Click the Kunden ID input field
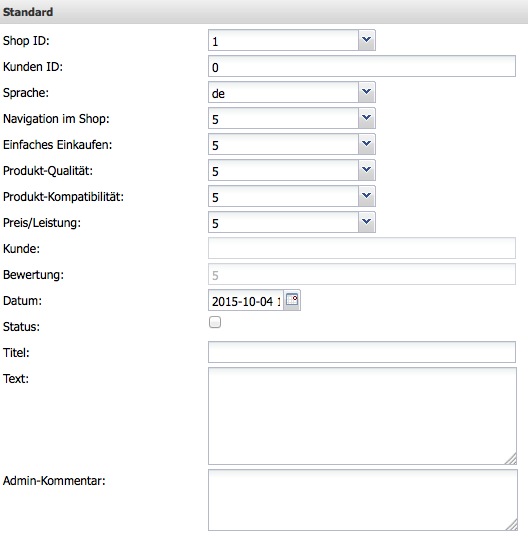The image size is (528, 537). (x=362, y=66)
